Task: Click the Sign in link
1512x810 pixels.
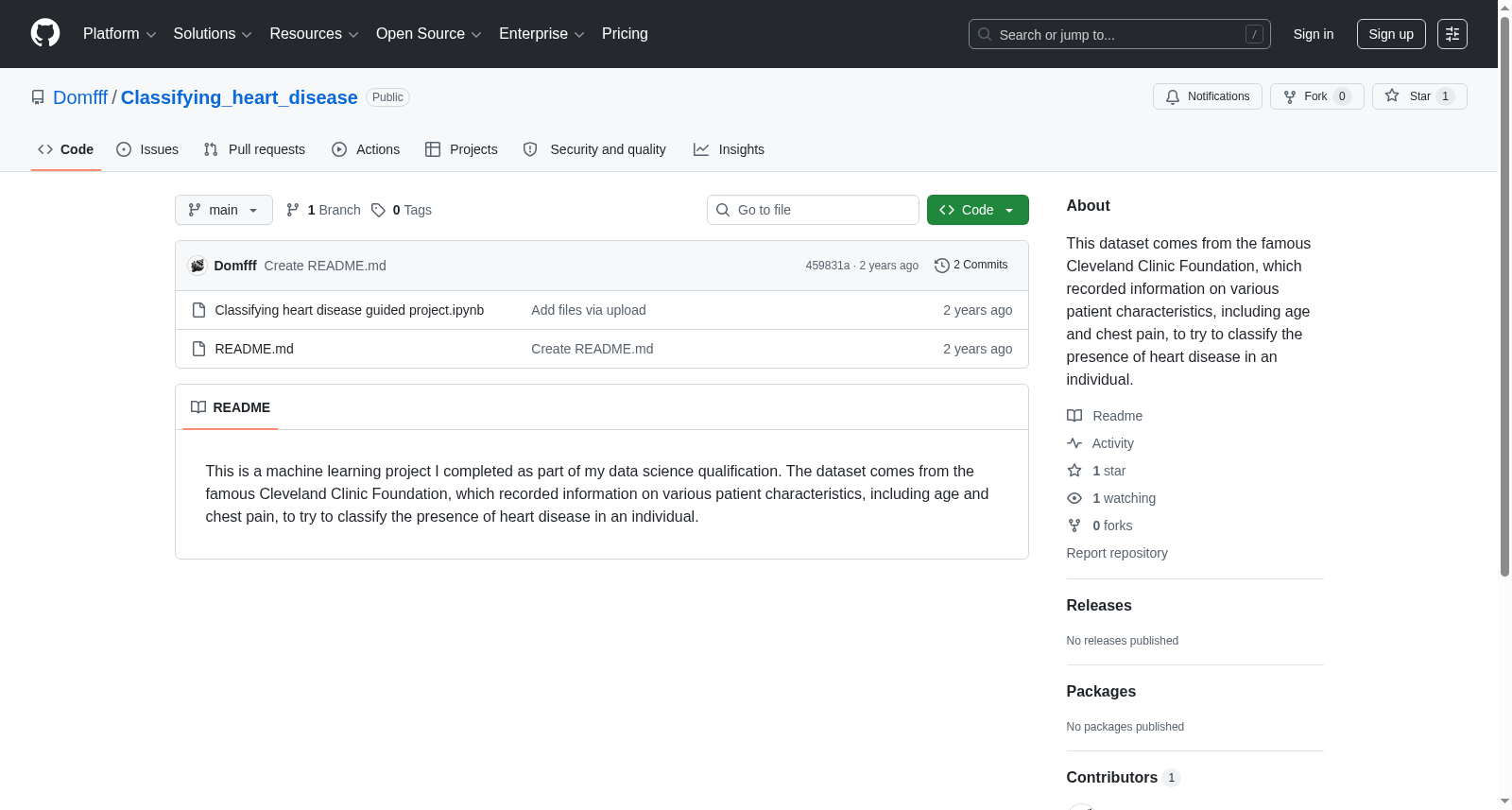Action: [1314, 34]
